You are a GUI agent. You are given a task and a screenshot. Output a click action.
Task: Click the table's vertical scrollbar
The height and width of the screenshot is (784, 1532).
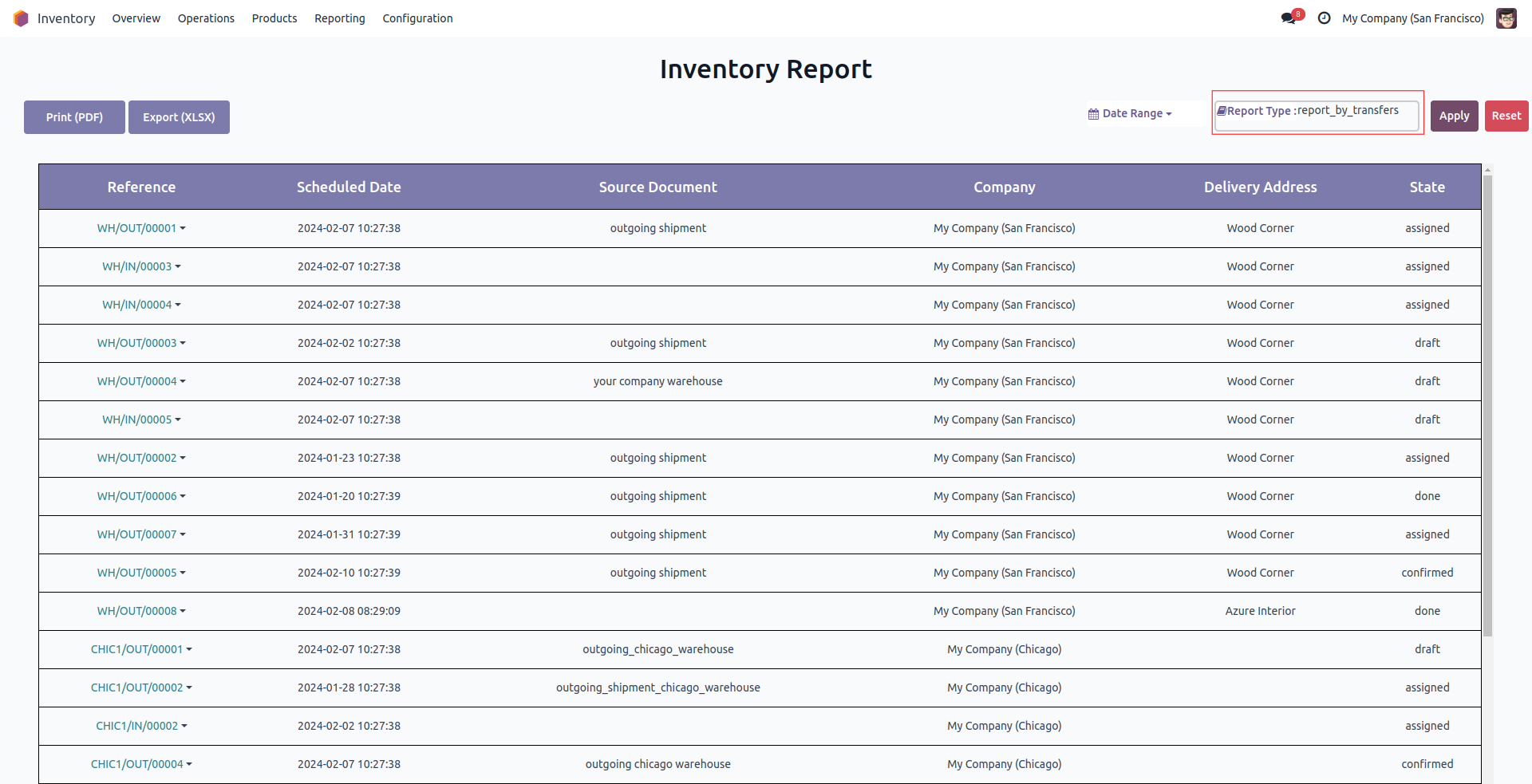[1487, 399]
